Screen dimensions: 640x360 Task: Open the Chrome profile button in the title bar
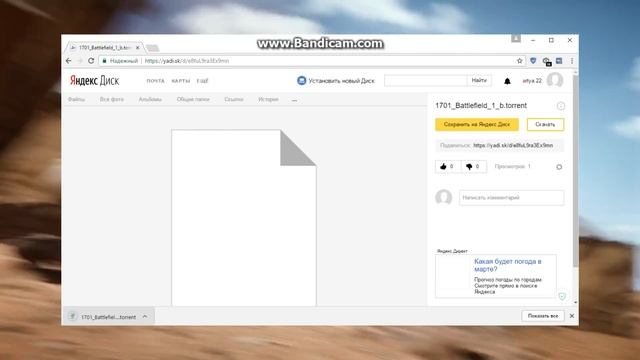[x=516, y=39]
